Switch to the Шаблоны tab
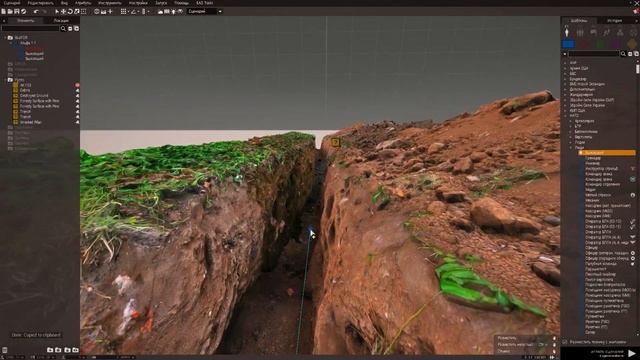Viewport: 640px width, 360px height. tap(579, 20)
